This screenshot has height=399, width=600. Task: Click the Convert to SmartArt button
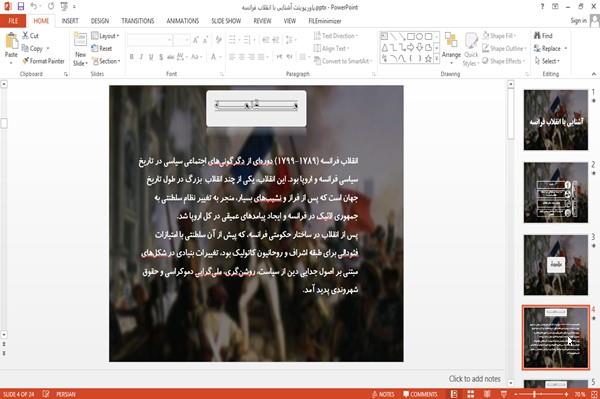coord(343,61)
